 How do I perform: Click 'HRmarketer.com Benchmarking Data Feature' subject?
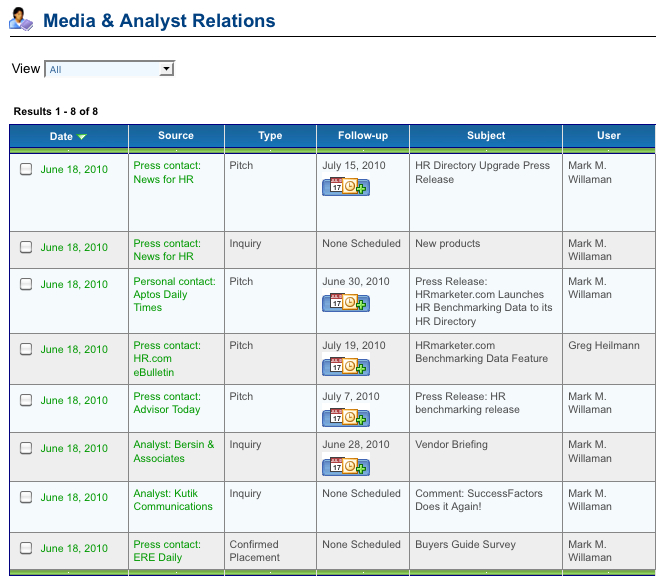482,352
